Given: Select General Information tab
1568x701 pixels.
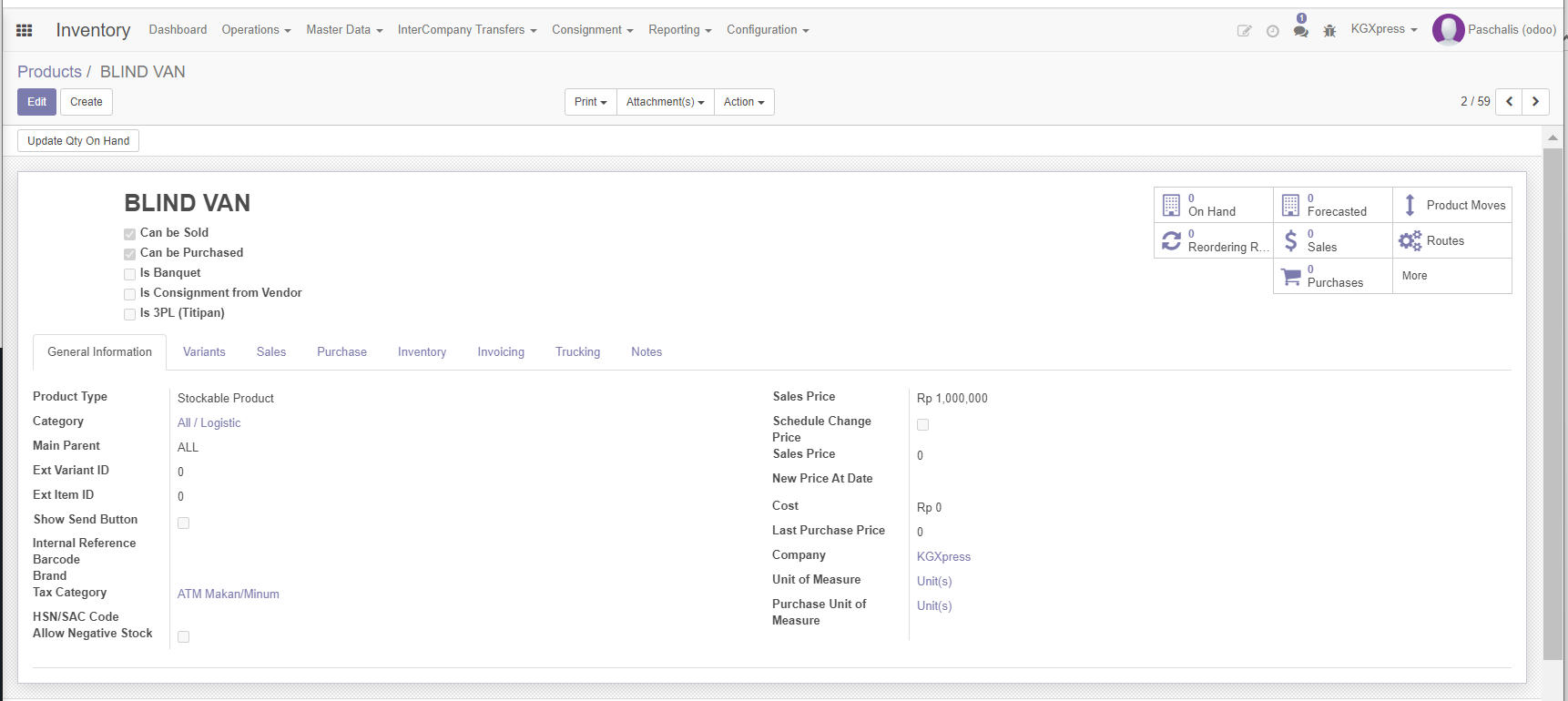Looking at the screenshot, I should [x=99, y=352].
